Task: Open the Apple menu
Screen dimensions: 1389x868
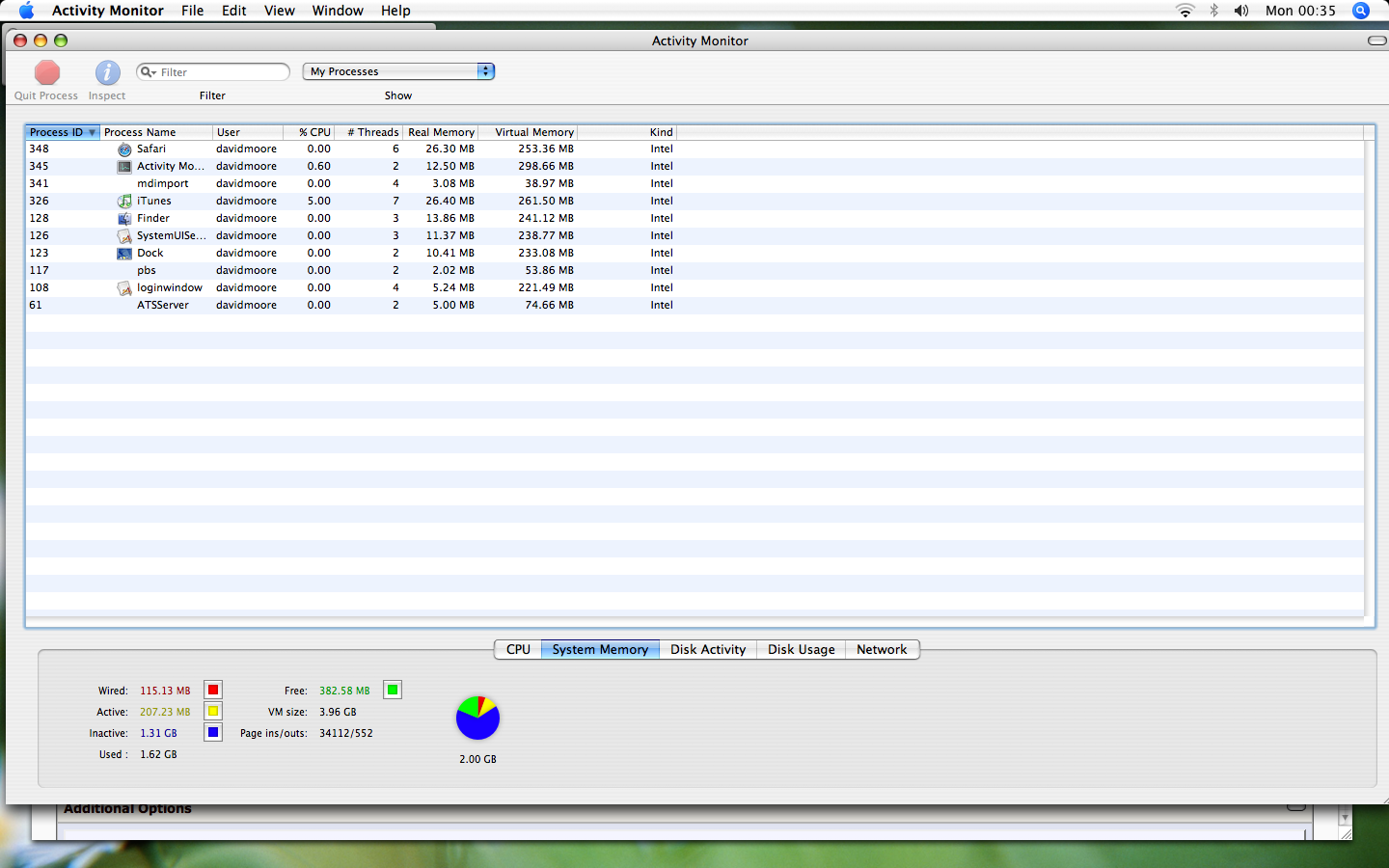Action: 26,11
